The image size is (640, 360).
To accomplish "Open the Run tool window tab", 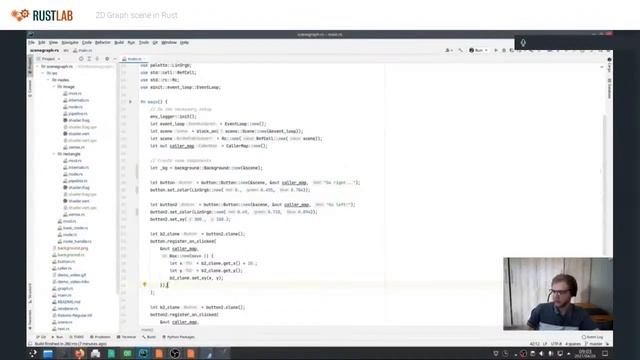I will click(57, 337).
